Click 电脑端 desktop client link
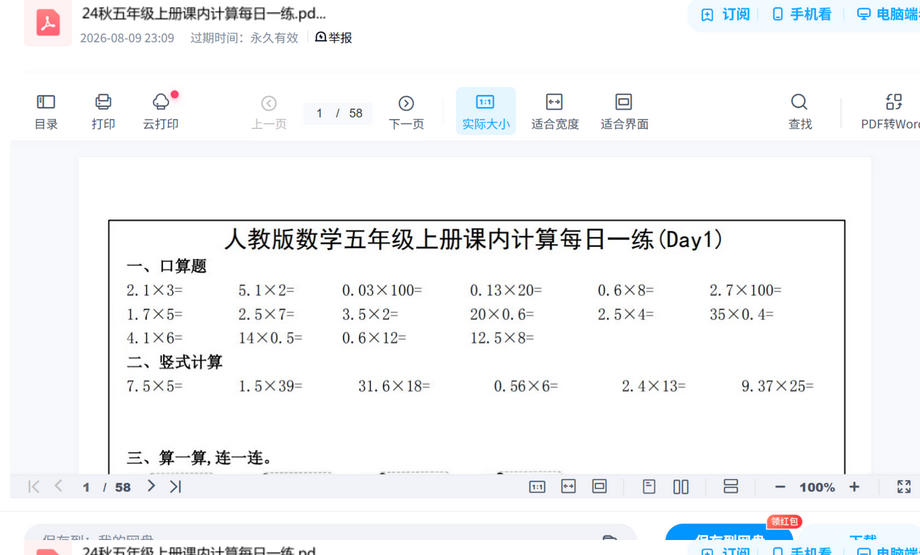 (x=888, y=14)
